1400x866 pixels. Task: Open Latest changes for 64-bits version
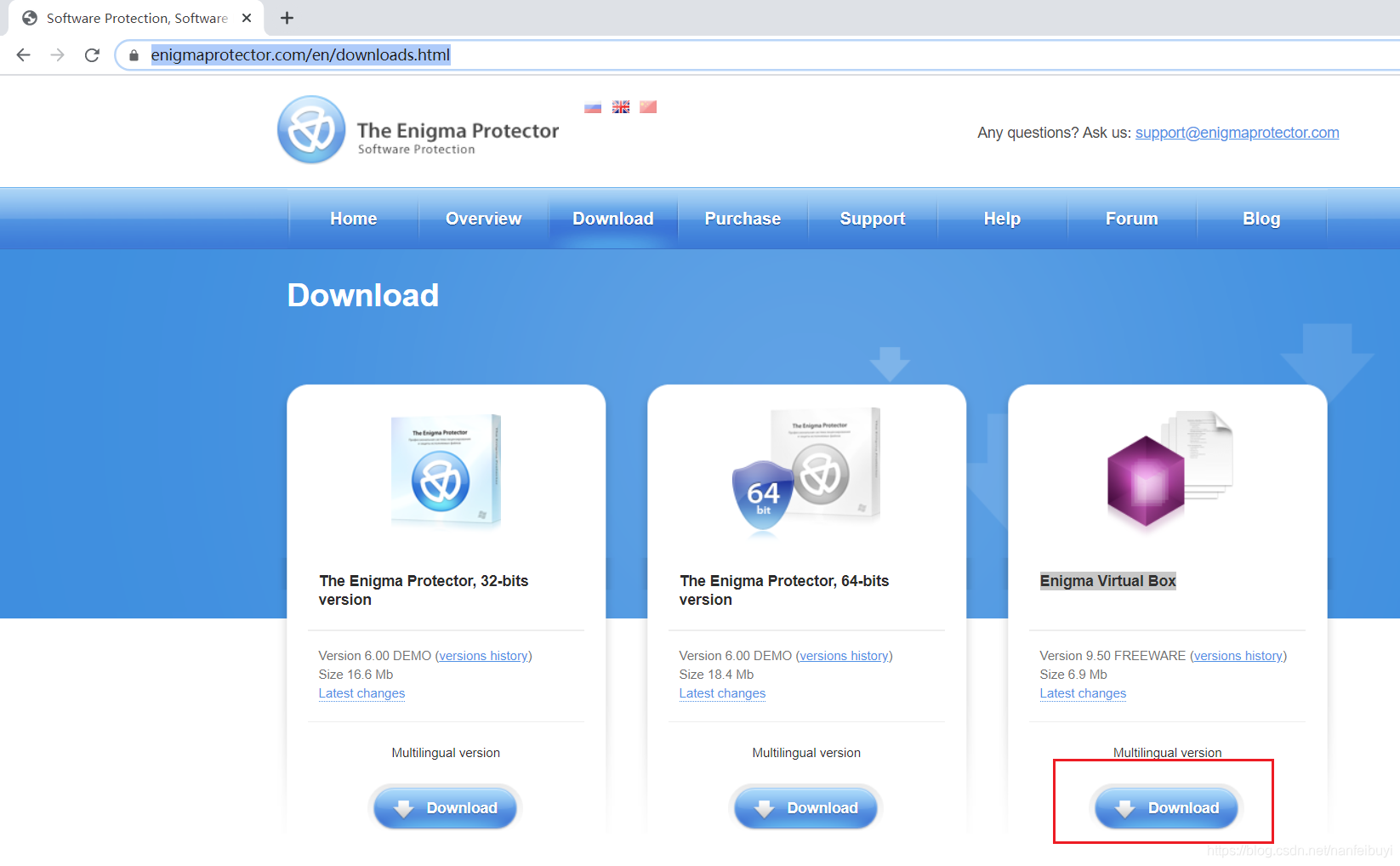[722, 693]
